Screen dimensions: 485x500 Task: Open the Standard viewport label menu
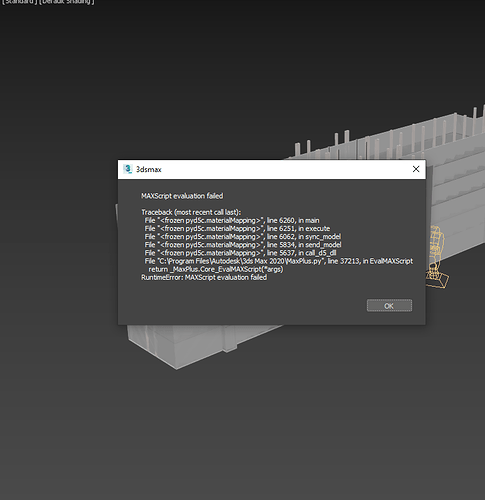coord(18,2)
